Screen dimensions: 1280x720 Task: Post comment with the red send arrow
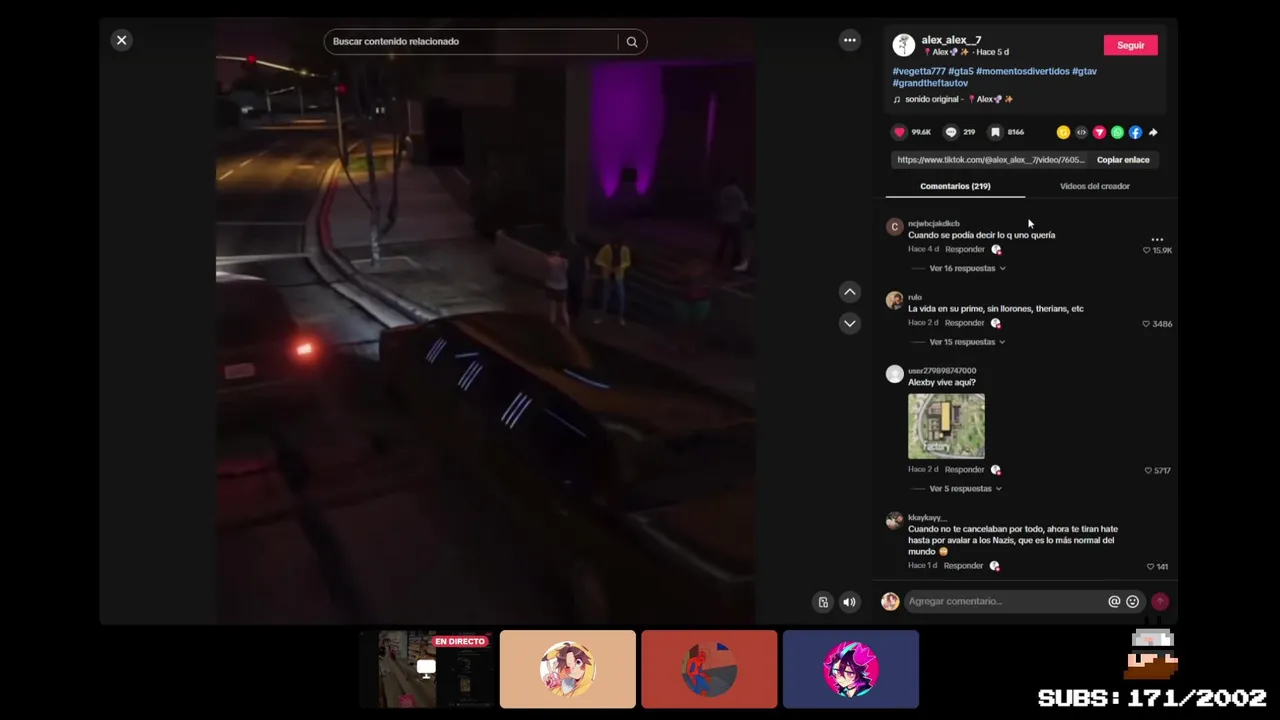pos(1160,601)
